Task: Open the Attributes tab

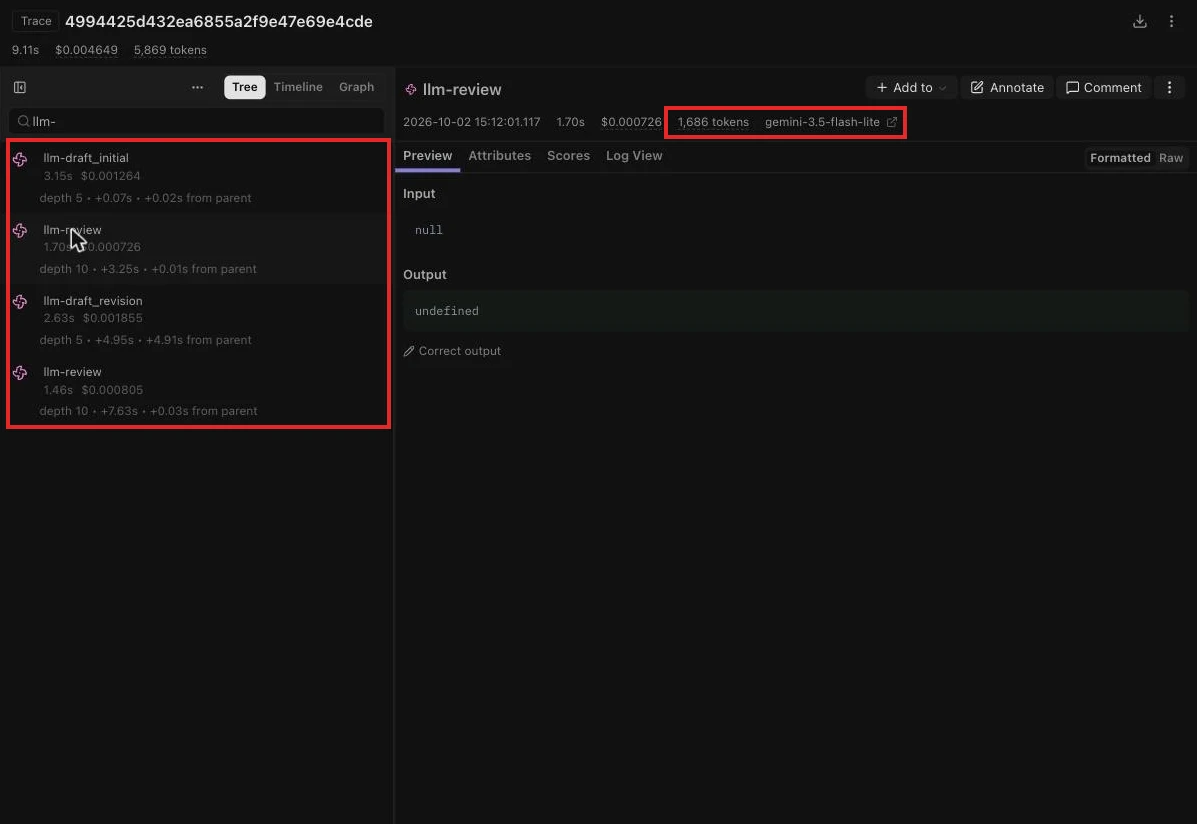Action: [x=499, y=156]
